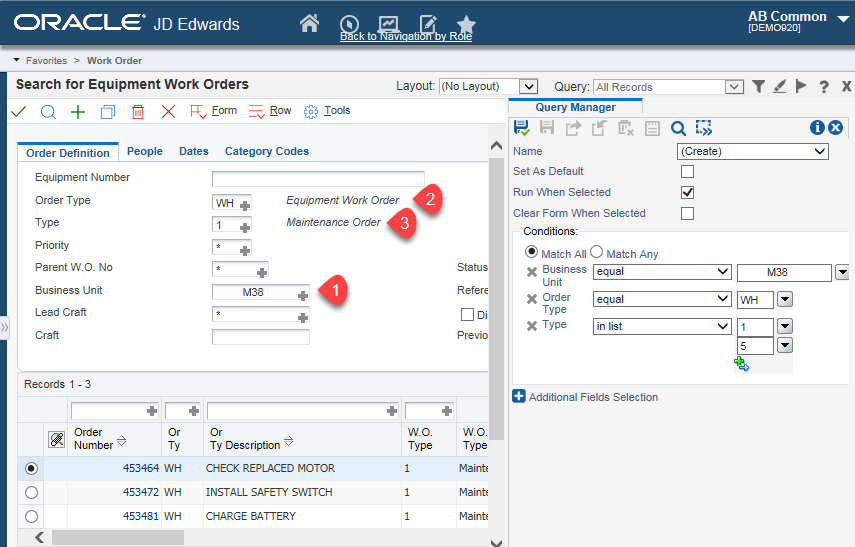Open order number 453464 link

(x=141, y=468)
